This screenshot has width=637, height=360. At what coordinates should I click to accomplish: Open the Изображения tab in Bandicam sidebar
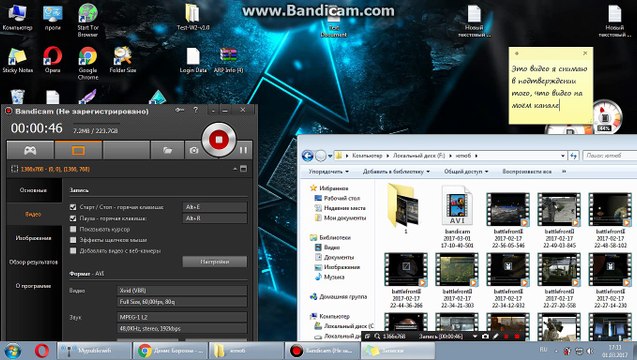(34, 238)
